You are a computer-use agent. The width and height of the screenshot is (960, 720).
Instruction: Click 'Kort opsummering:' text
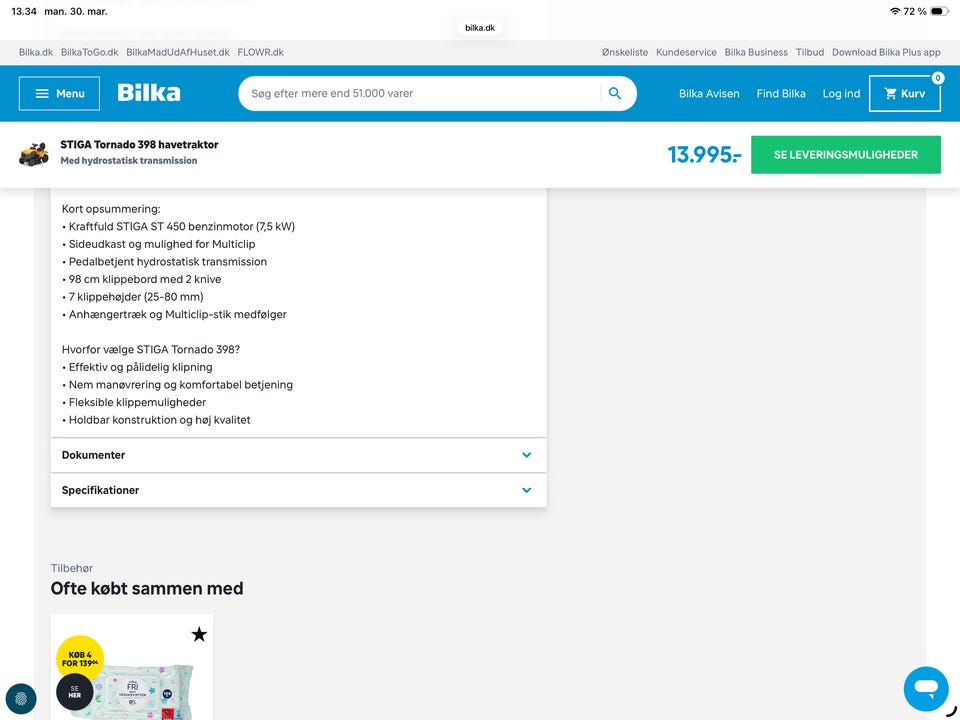(111, 209)
